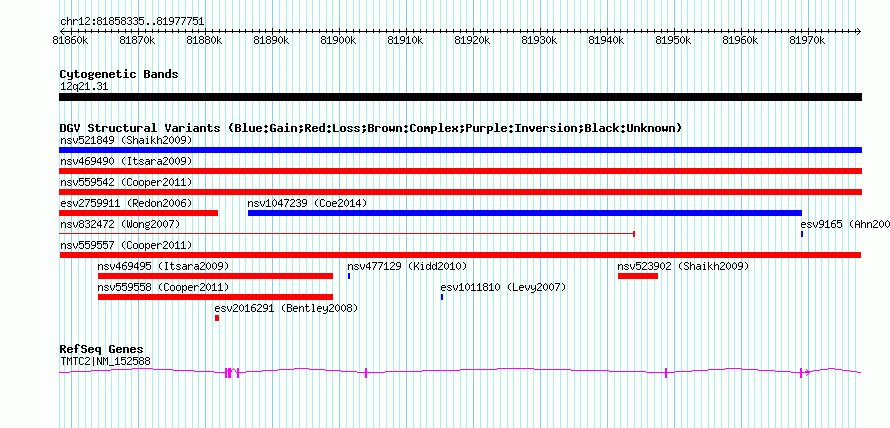Click the red nsv559558 Cooper2011 bar

coord(216,297)
